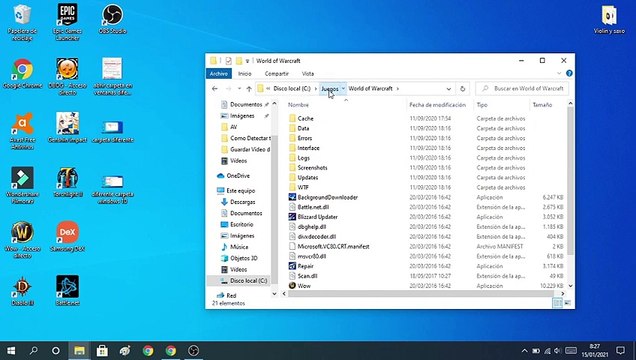Switch to large icons view in status bar
Viewport: 636px width, 360px height.
pos(567,303)
